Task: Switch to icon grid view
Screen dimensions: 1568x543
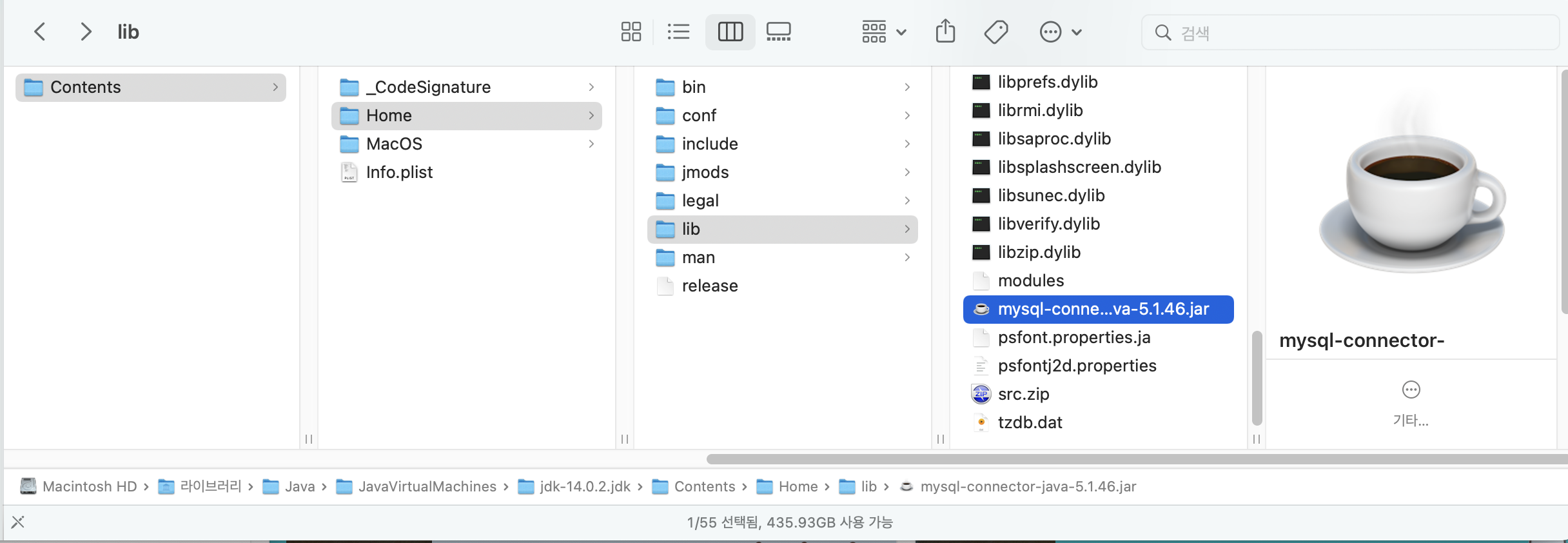Action: pos(631,32)
